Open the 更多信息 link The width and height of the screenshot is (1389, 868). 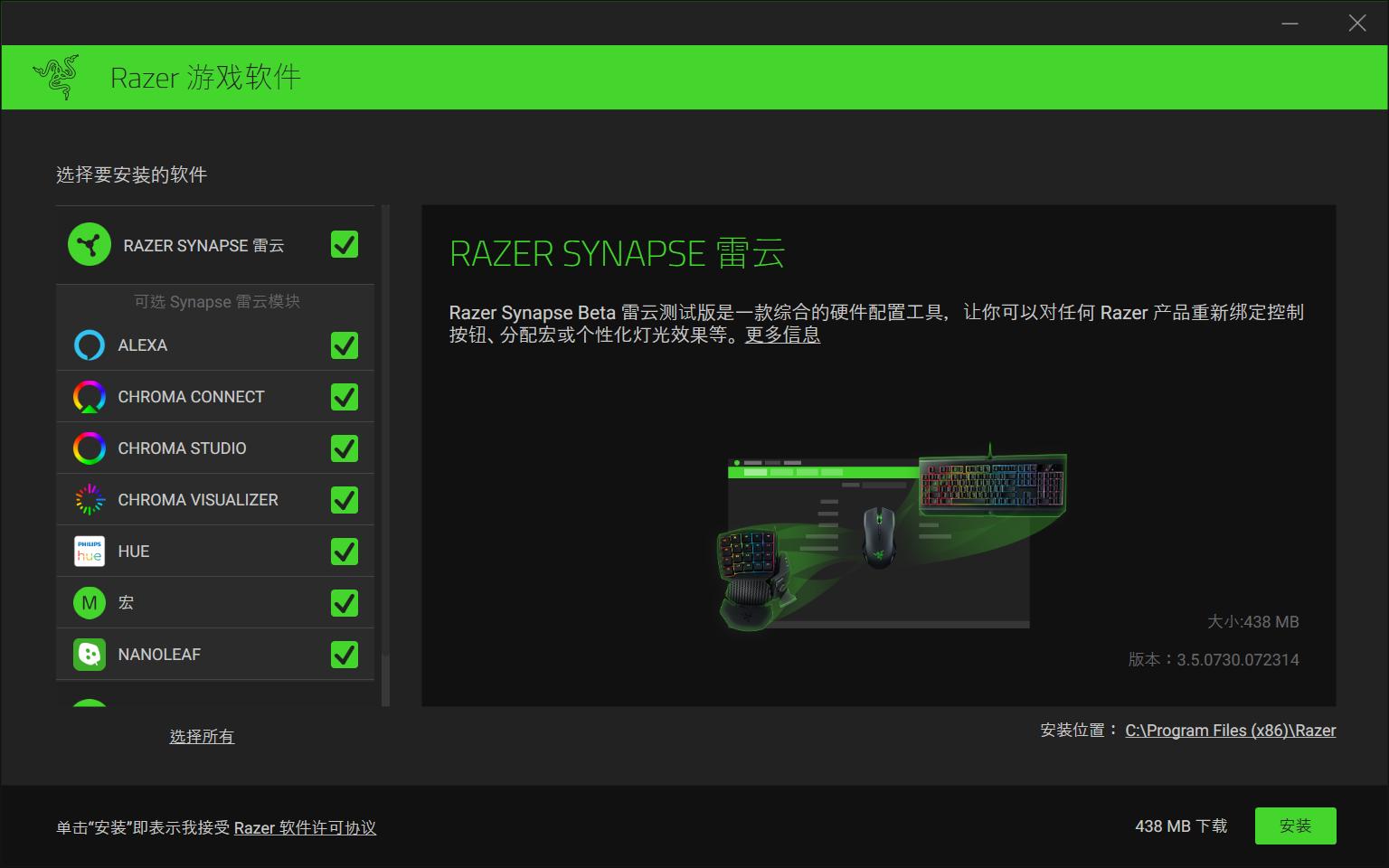(x=783, y=335)
